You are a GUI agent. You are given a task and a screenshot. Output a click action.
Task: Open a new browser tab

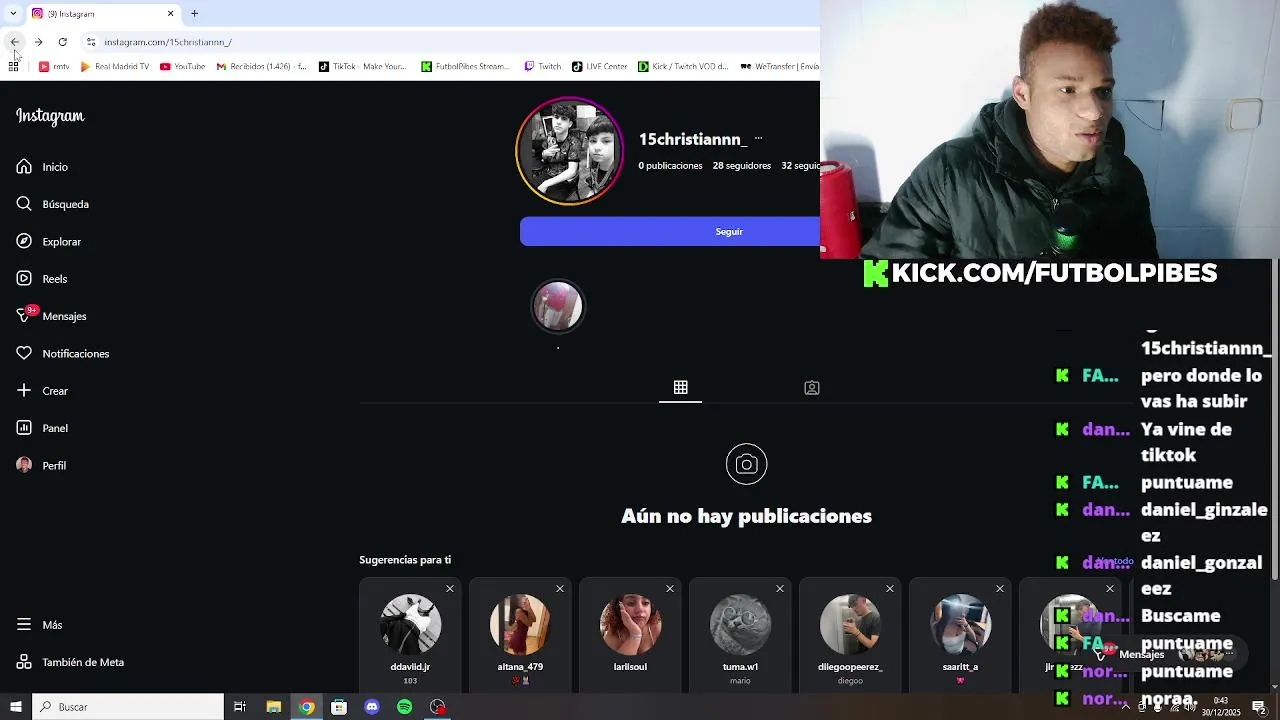(x=194, y=14)
